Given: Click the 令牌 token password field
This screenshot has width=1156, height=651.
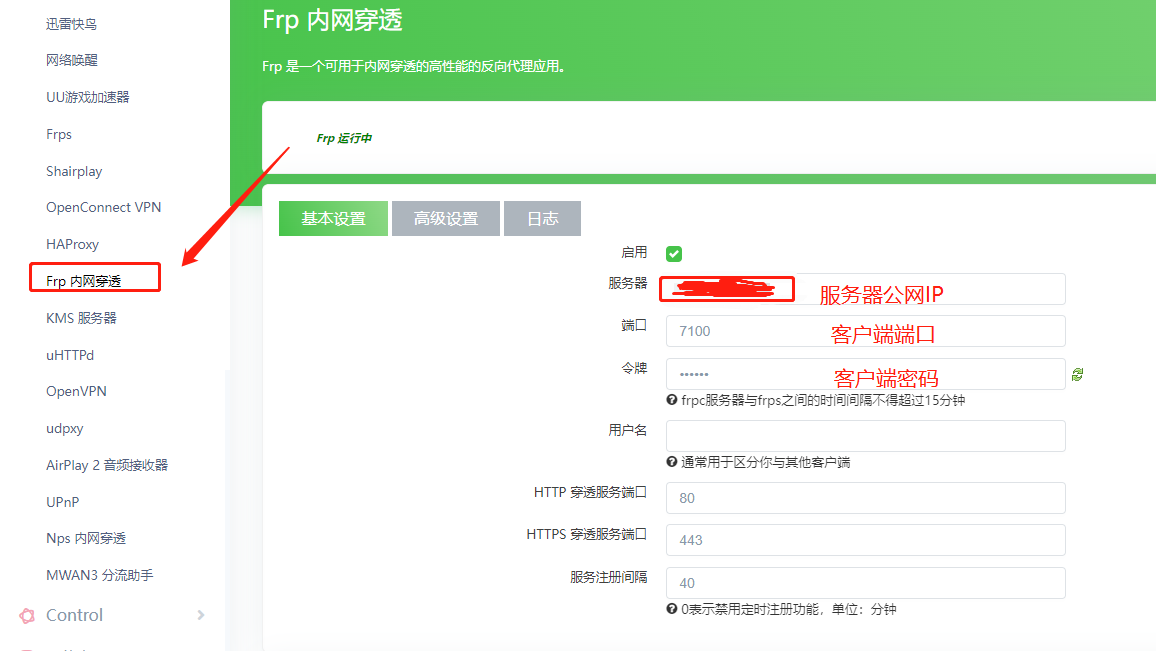Looking at the screenshot, I should (x=866, y=374).
